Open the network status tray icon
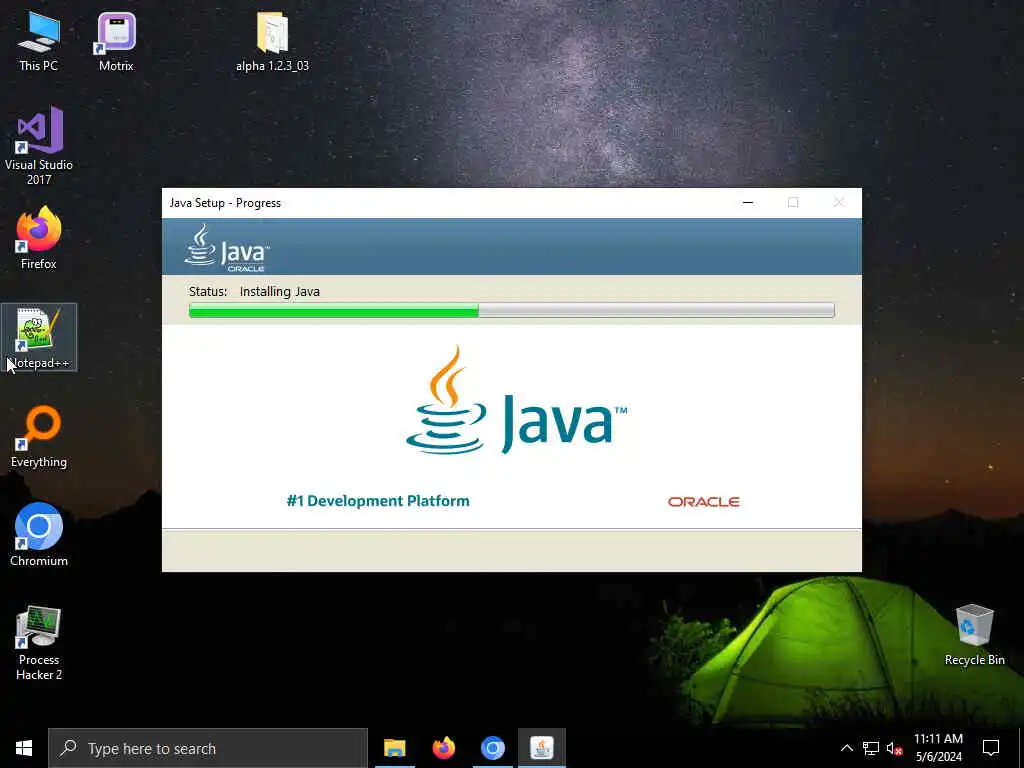 tap(871, 748)
